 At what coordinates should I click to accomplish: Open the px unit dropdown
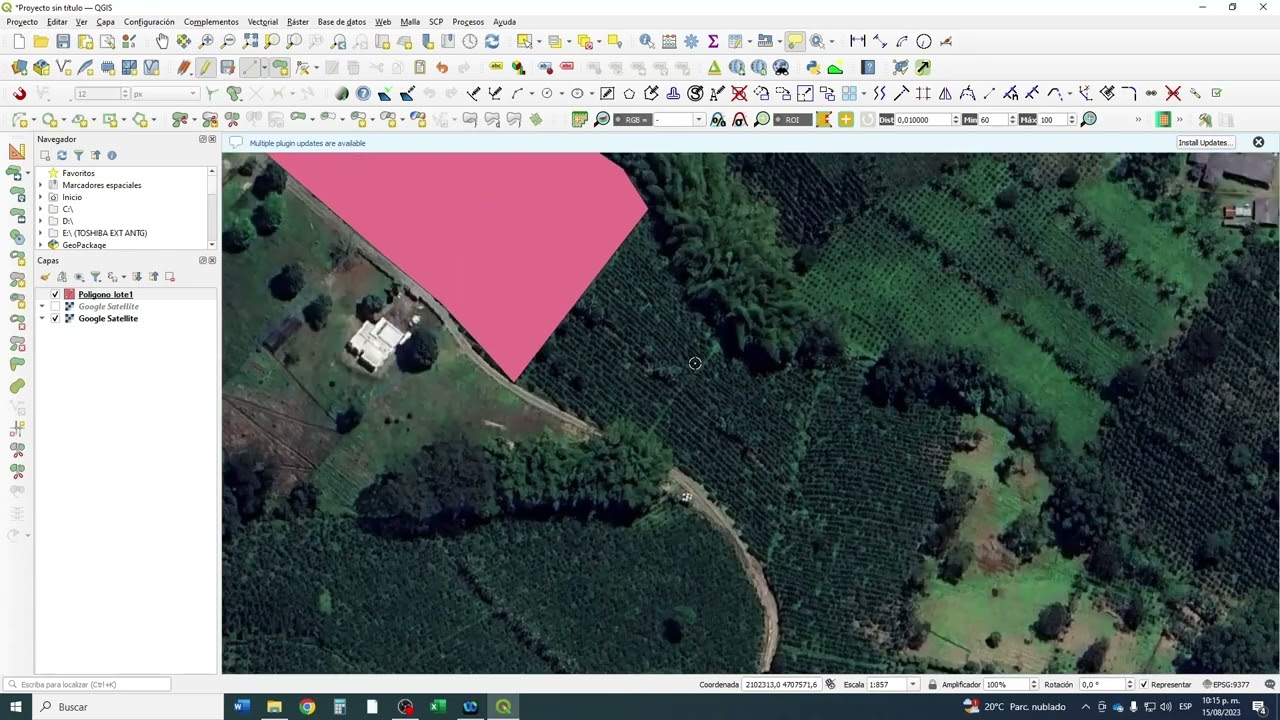pos(166,93)
